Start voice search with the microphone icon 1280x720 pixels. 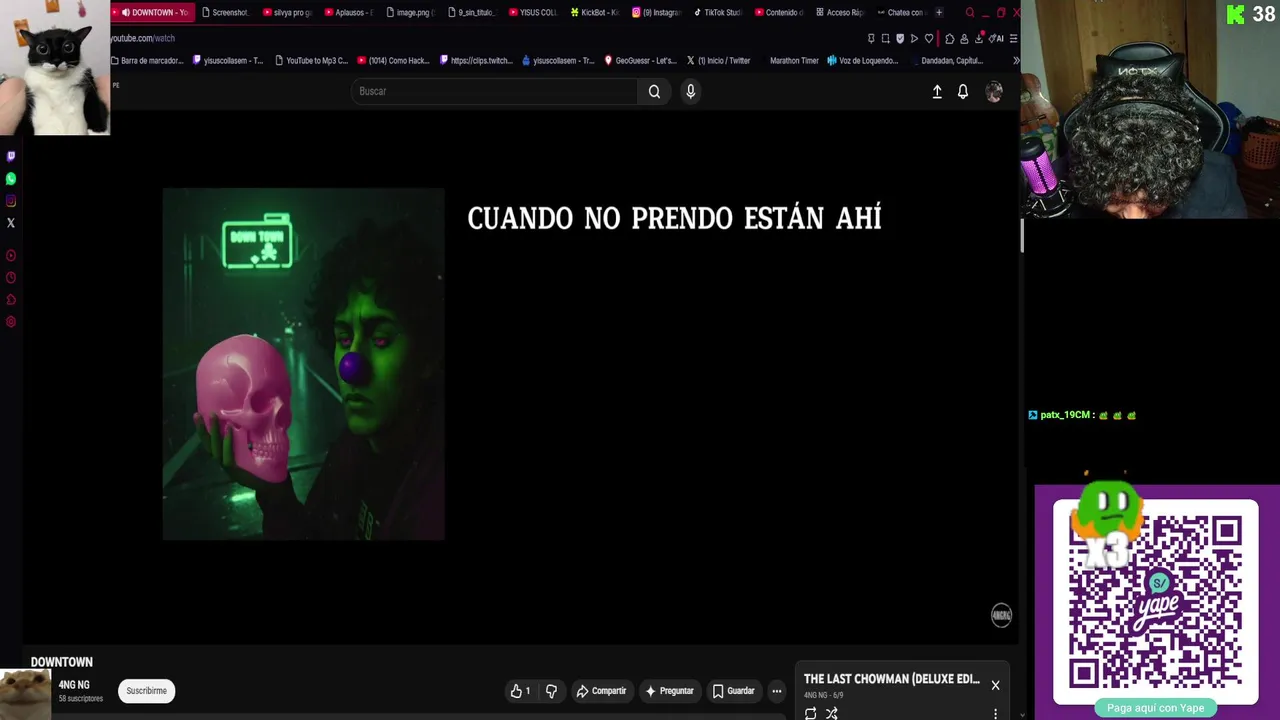tap(690, 91)
